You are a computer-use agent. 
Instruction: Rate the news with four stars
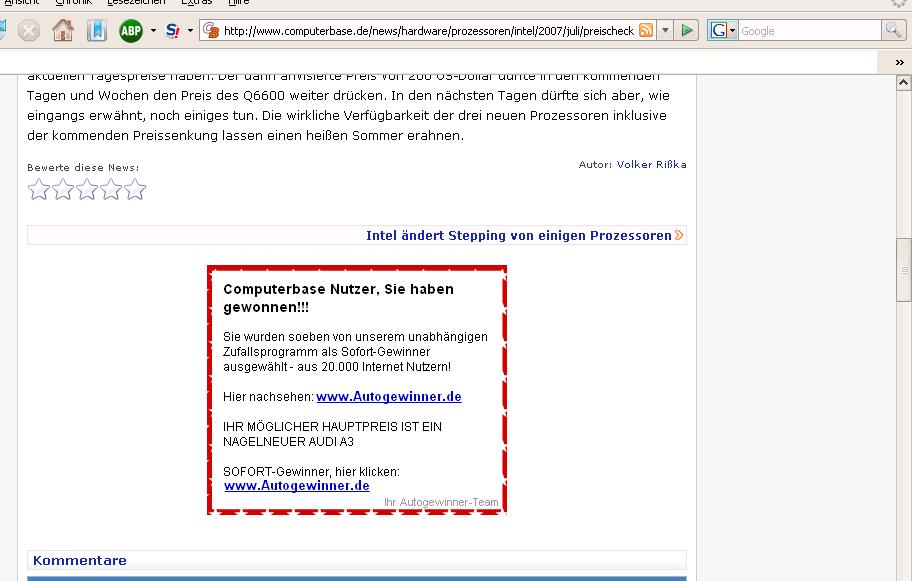111,190
